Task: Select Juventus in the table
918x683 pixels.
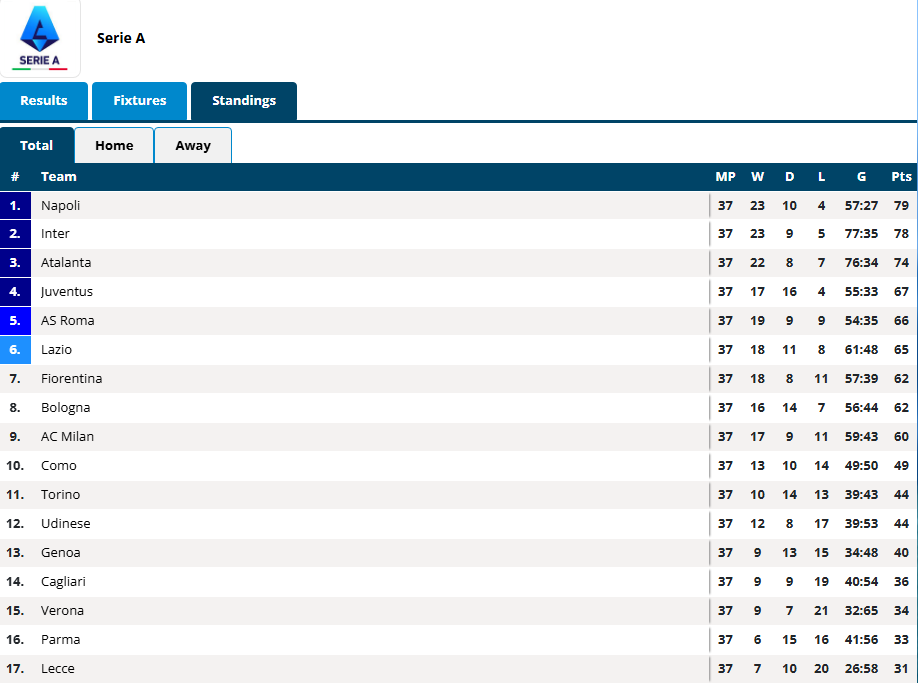Action: 67,291
